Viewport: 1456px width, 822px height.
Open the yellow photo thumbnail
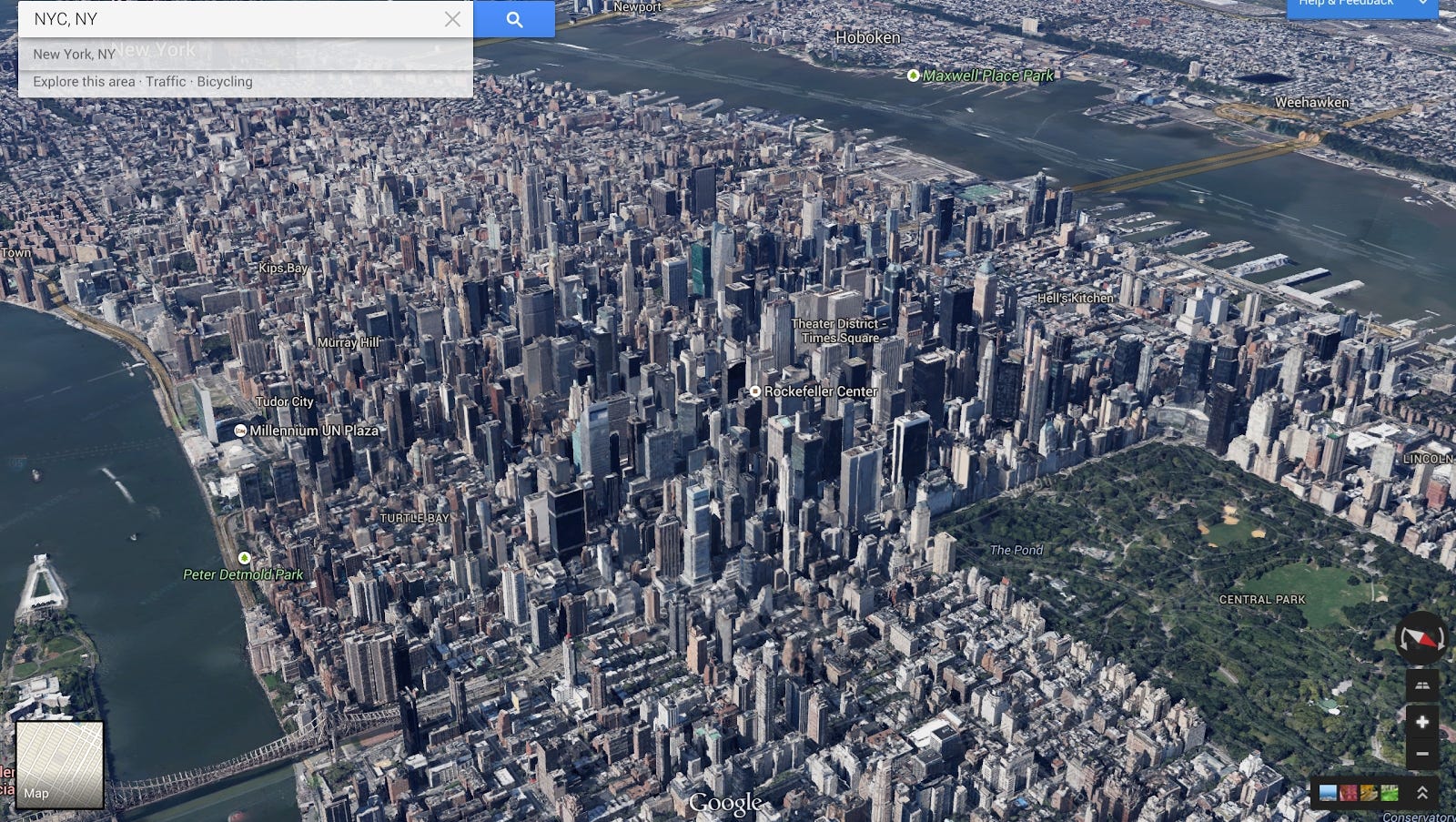click(x=1369, y=793)
